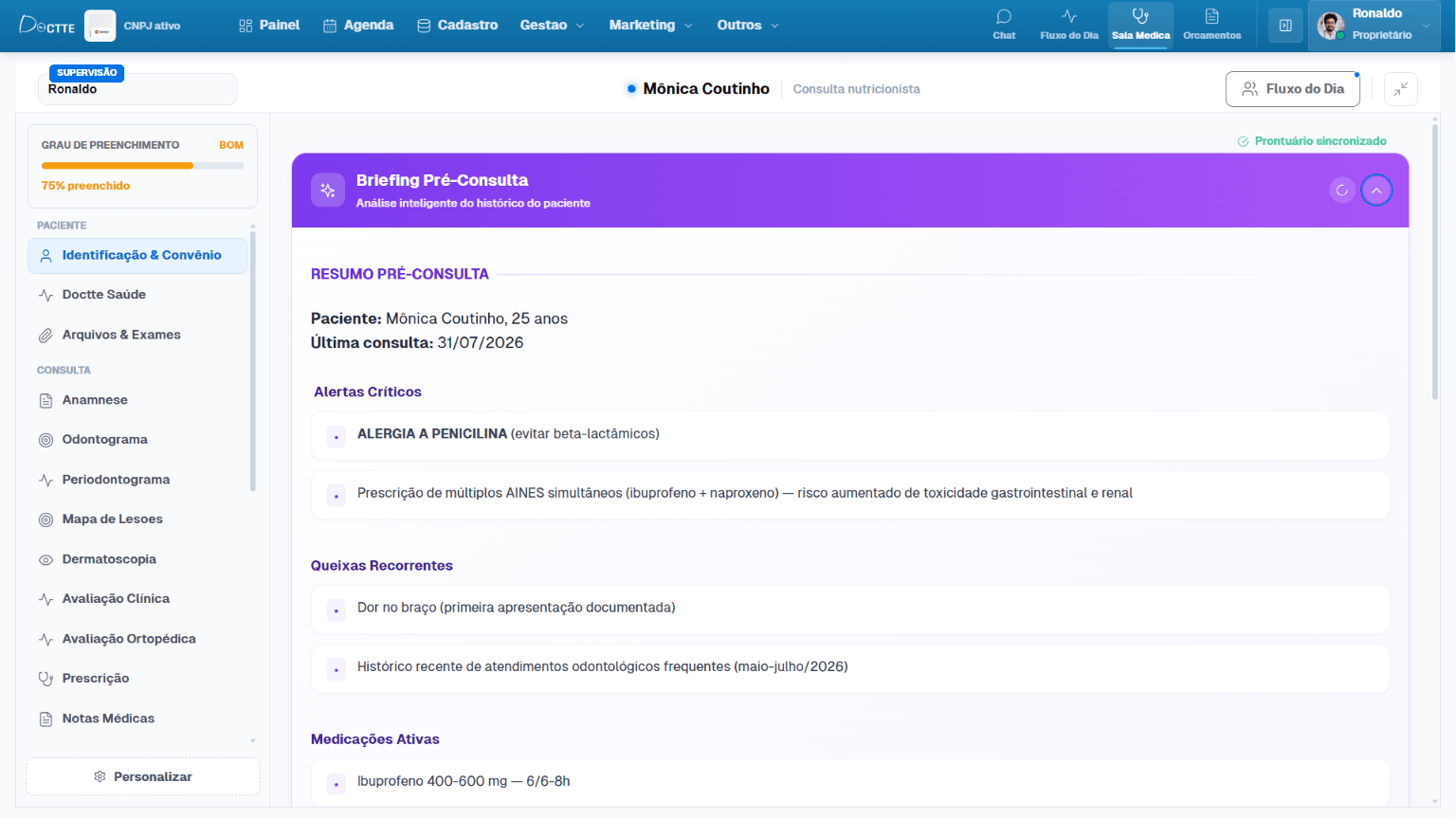Open Avaliação Ortopédica section

138,639
